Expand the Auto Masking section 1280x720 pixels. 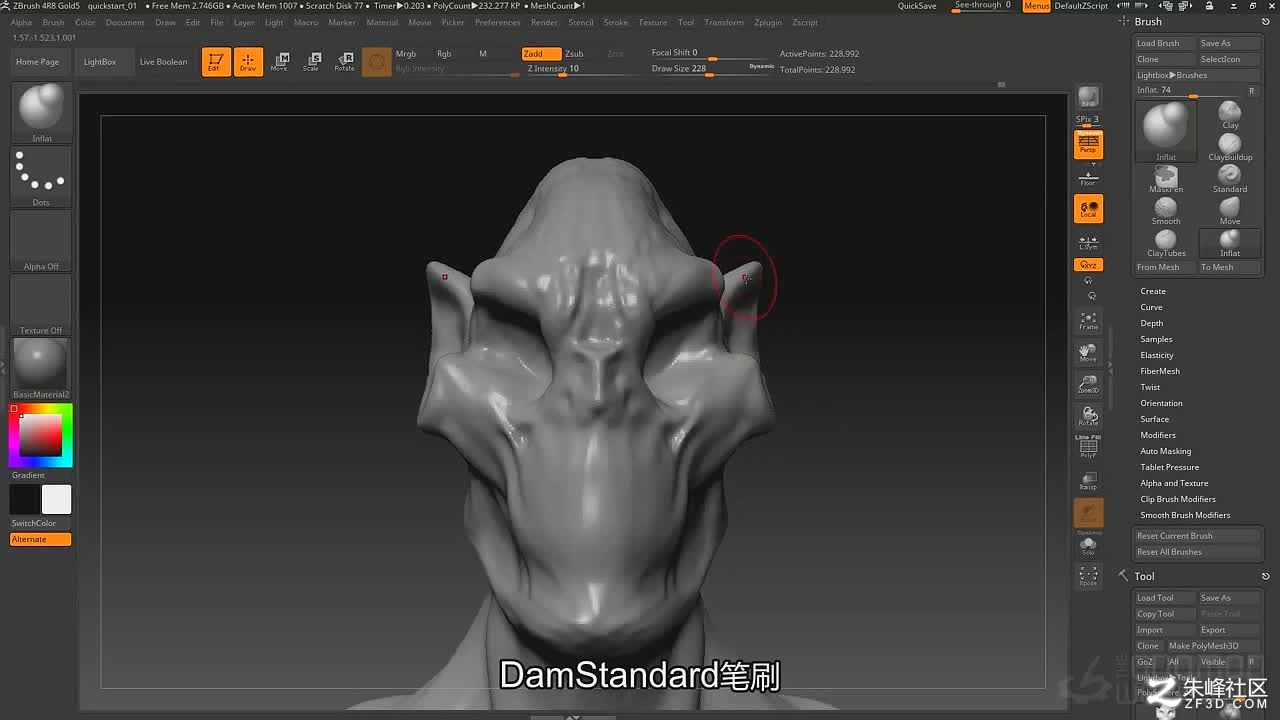coord(1166,451)
